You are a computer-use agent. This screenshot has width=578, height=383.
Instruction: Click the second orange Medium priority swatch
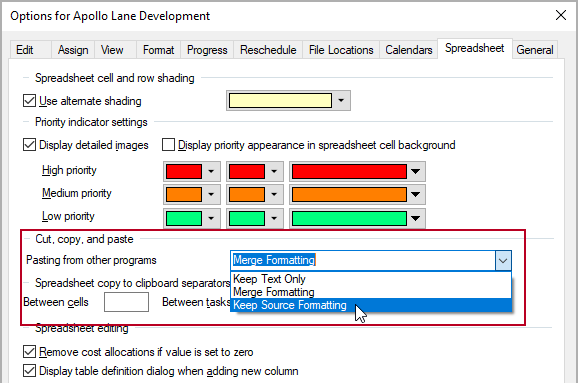(247, 194)
